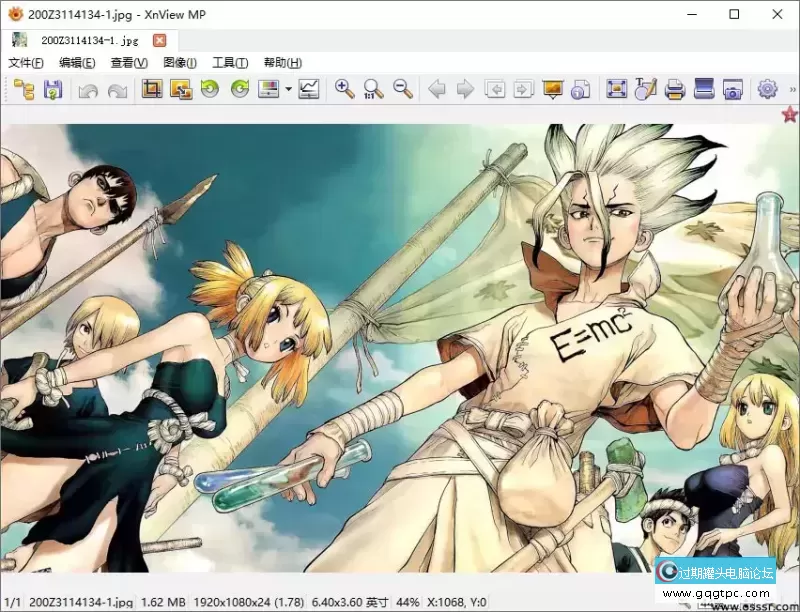Open the 图像 menu
800x612 pixels.
coord(178,62)
